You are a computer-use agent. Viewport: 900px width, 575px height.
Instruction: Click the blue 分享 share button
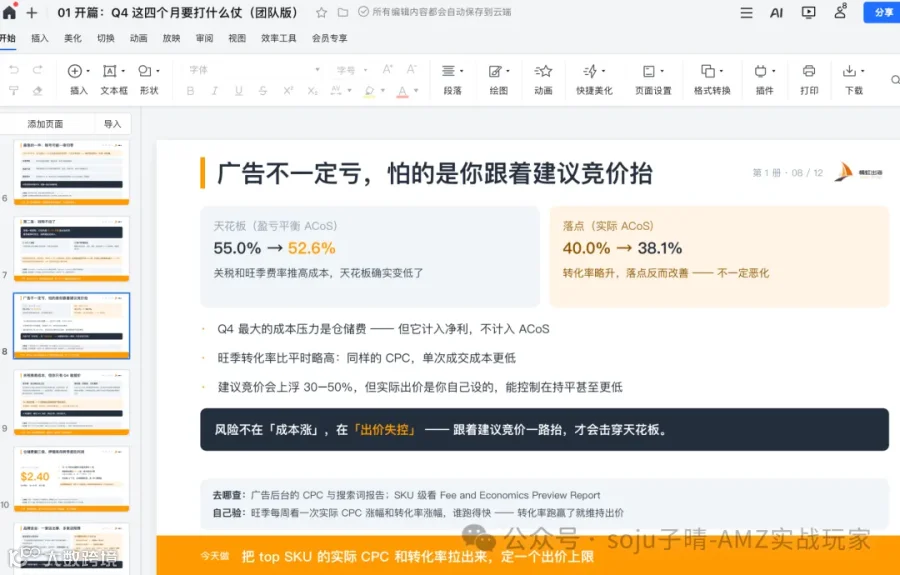(882, 12)
